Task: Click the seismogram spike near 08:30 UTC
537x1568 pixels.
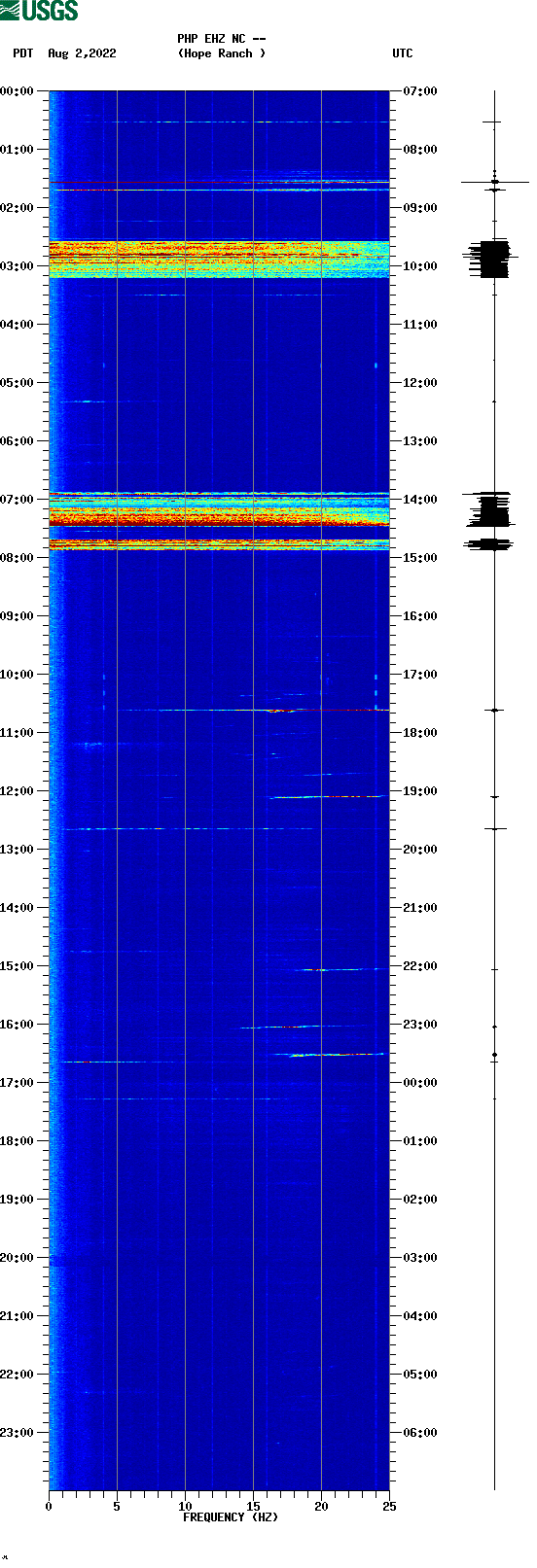Action: pos(494,182)
